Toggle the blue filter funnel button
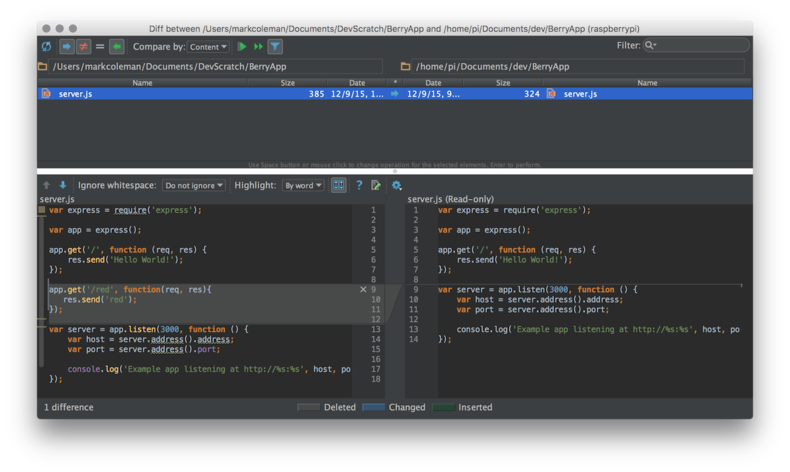Screen dimensions: 790x472 275,46
